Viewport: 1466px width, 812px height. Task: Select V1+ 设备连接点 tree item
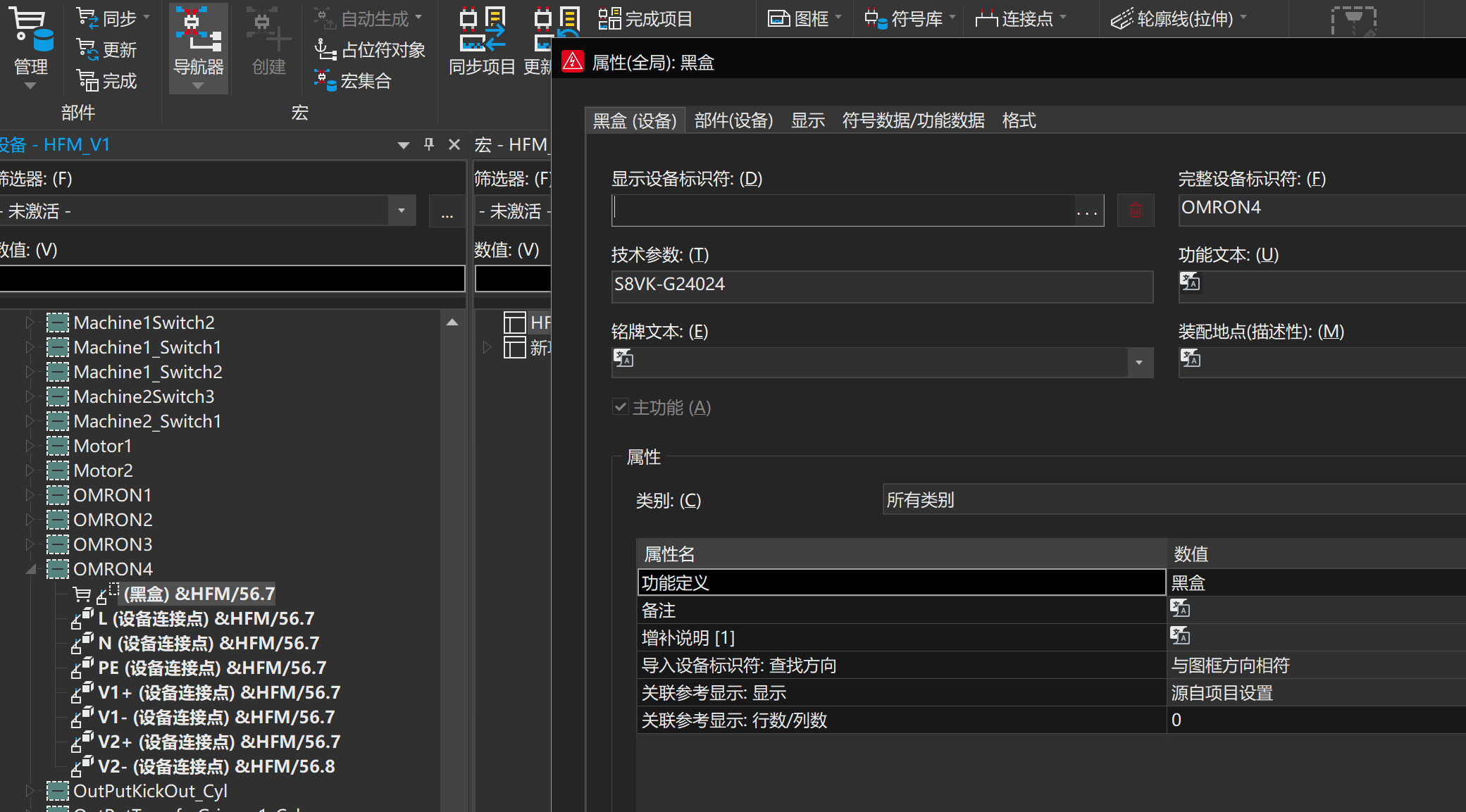[x=218, y=692]
